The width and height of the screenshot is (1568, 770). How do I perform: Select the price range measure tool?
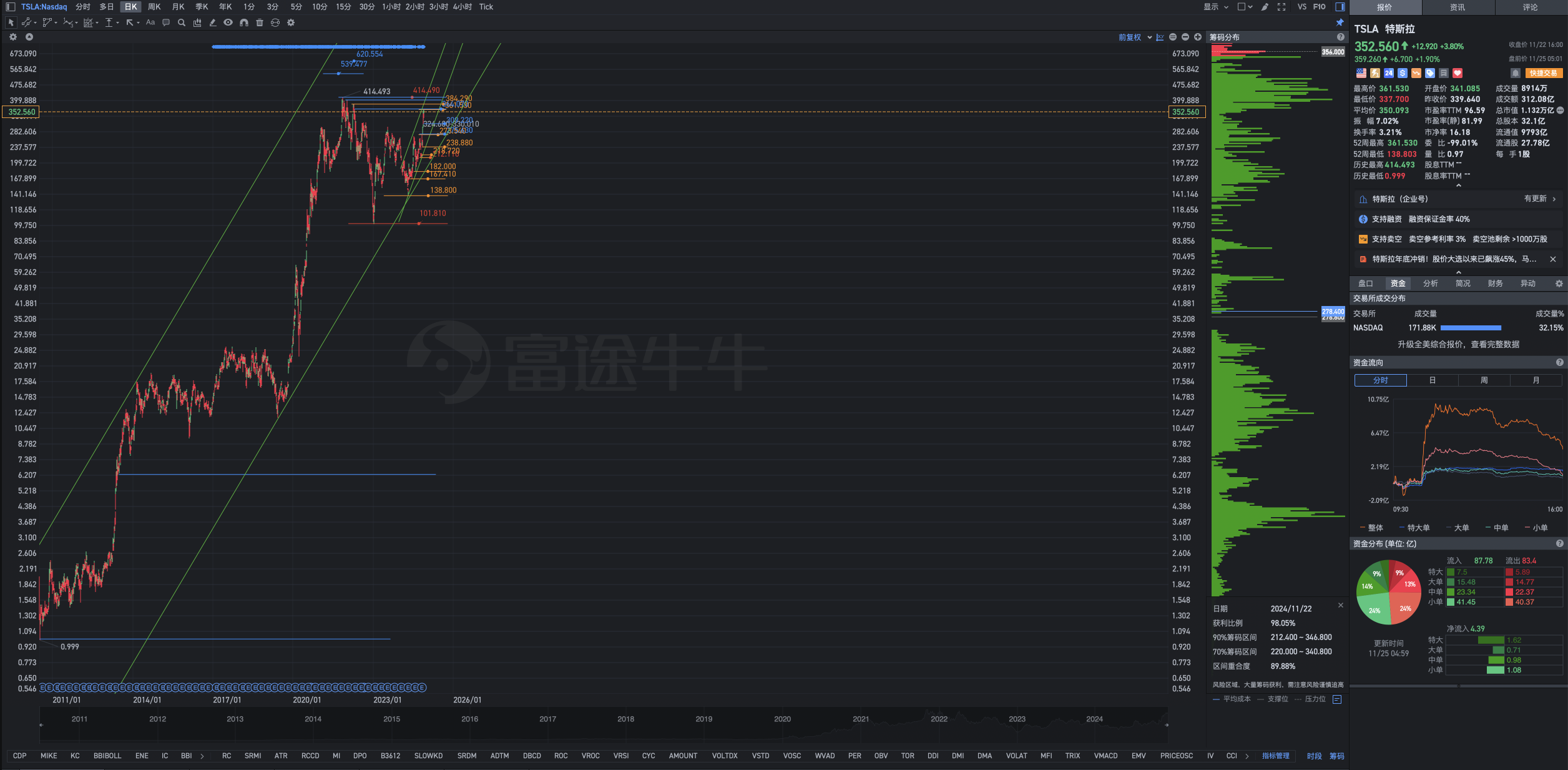(x=109, y=22)
